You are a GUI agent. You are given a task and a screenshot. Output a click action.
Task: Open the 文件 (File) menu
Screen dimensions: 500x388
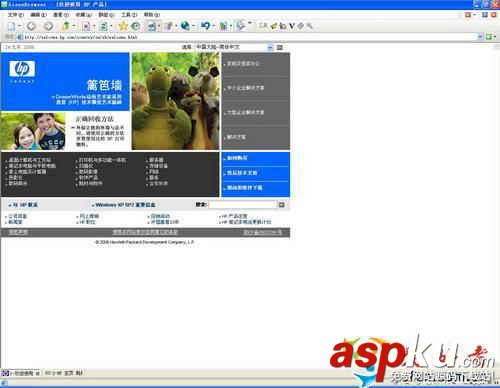point(16,15)
